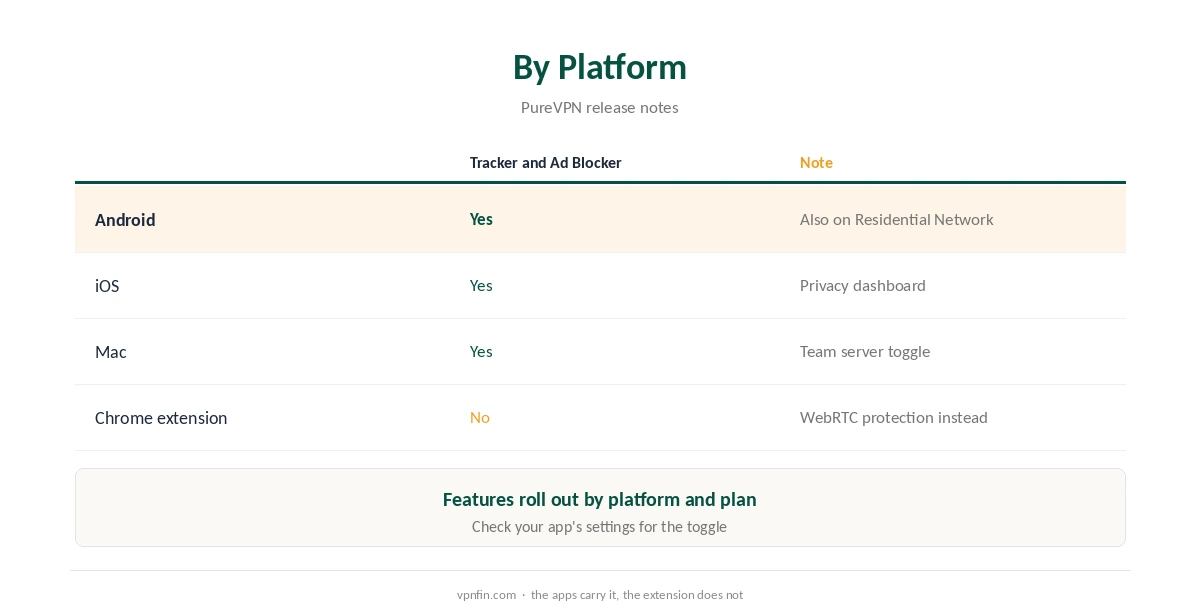Viewport: 1200px width, 614px height.
Task: Click 'No' in the Chrome extension row
Action: 480,417
